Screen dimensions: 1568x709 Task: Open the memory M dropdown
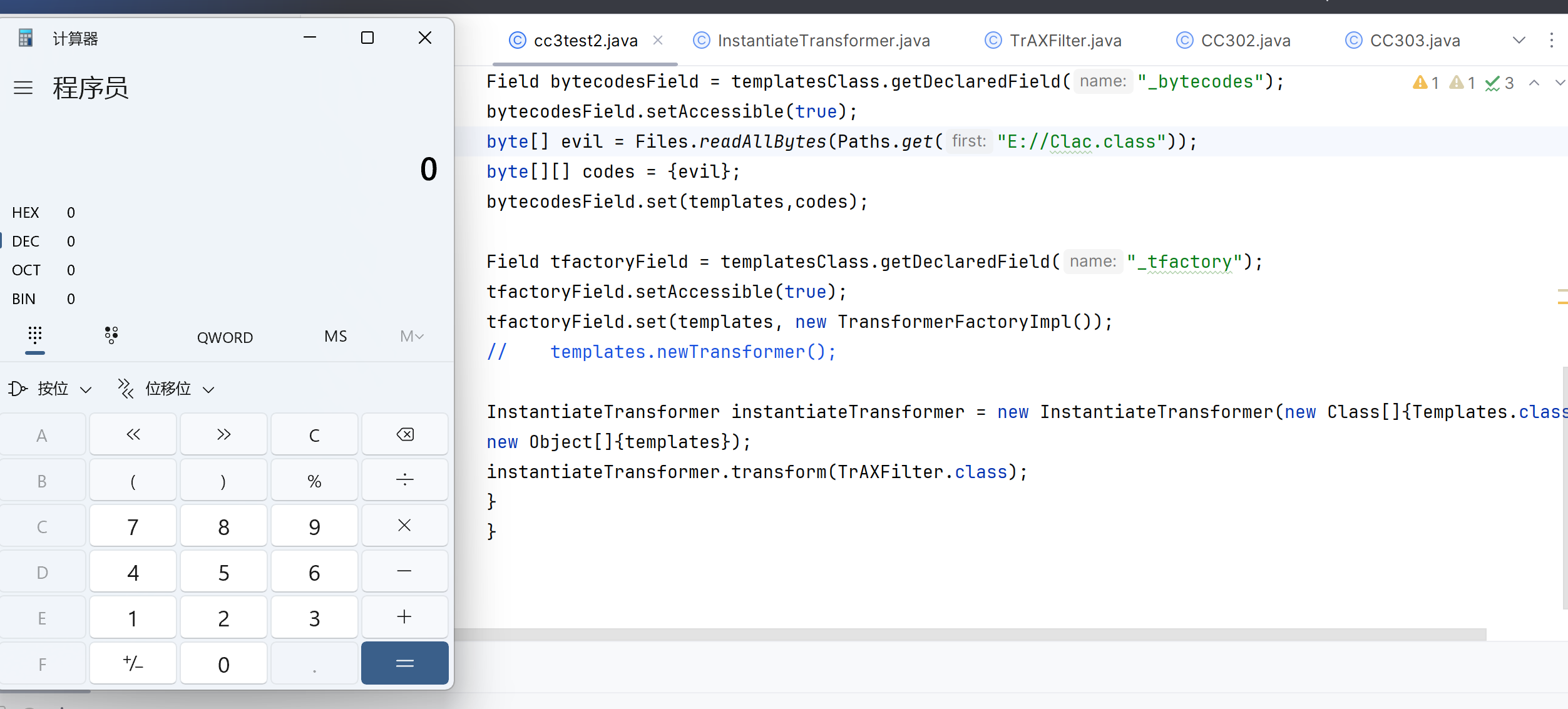412,337
